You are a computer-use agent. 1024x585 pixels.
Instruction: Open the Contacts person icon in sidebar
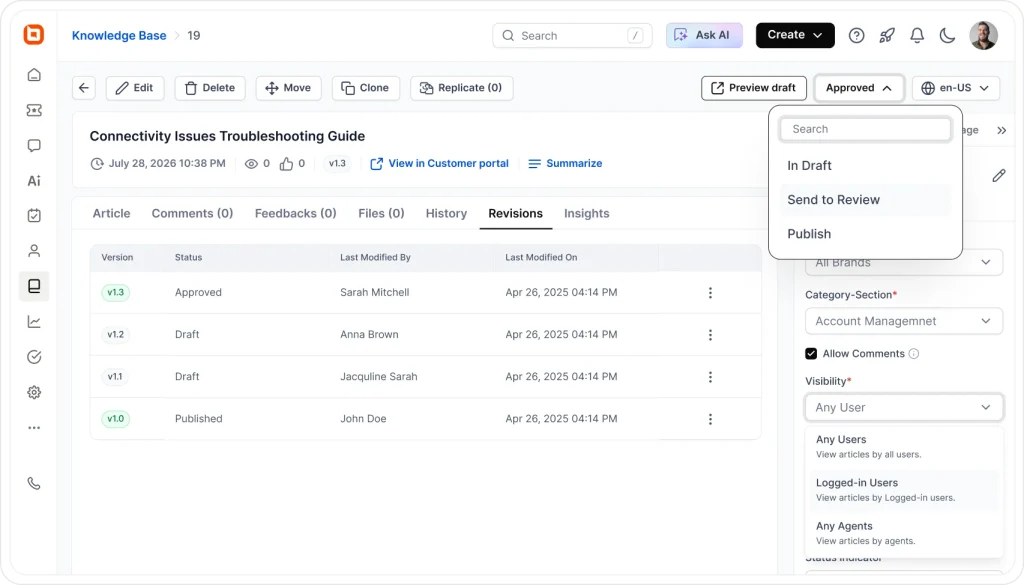34,251
